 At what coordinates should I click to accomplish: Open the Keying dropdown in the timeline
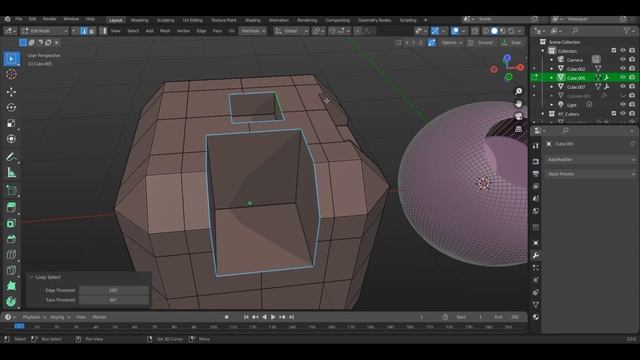pyautogui.click(x=60, y=317)
